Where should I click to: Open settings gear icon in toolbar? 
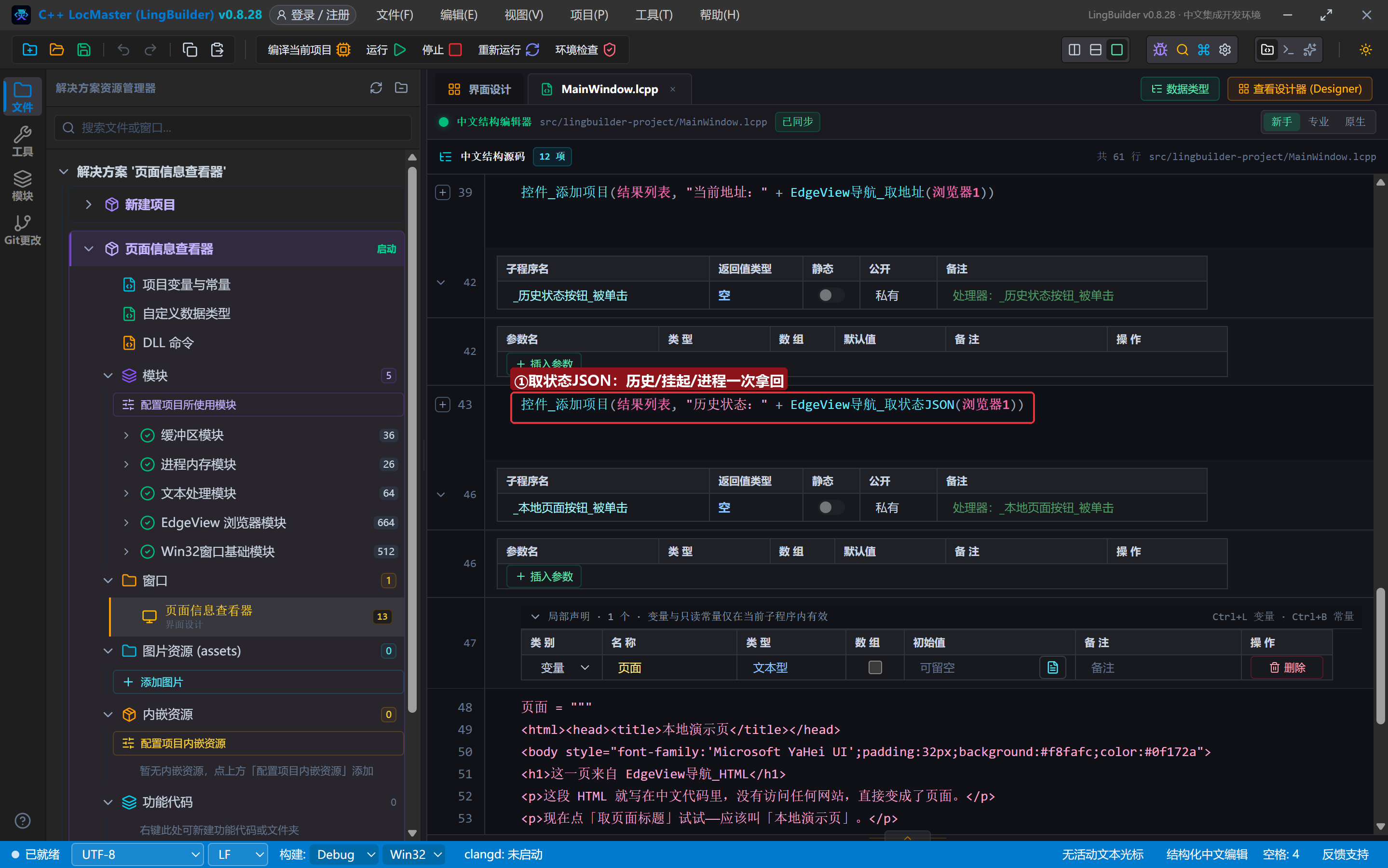tap(1225, 49)
